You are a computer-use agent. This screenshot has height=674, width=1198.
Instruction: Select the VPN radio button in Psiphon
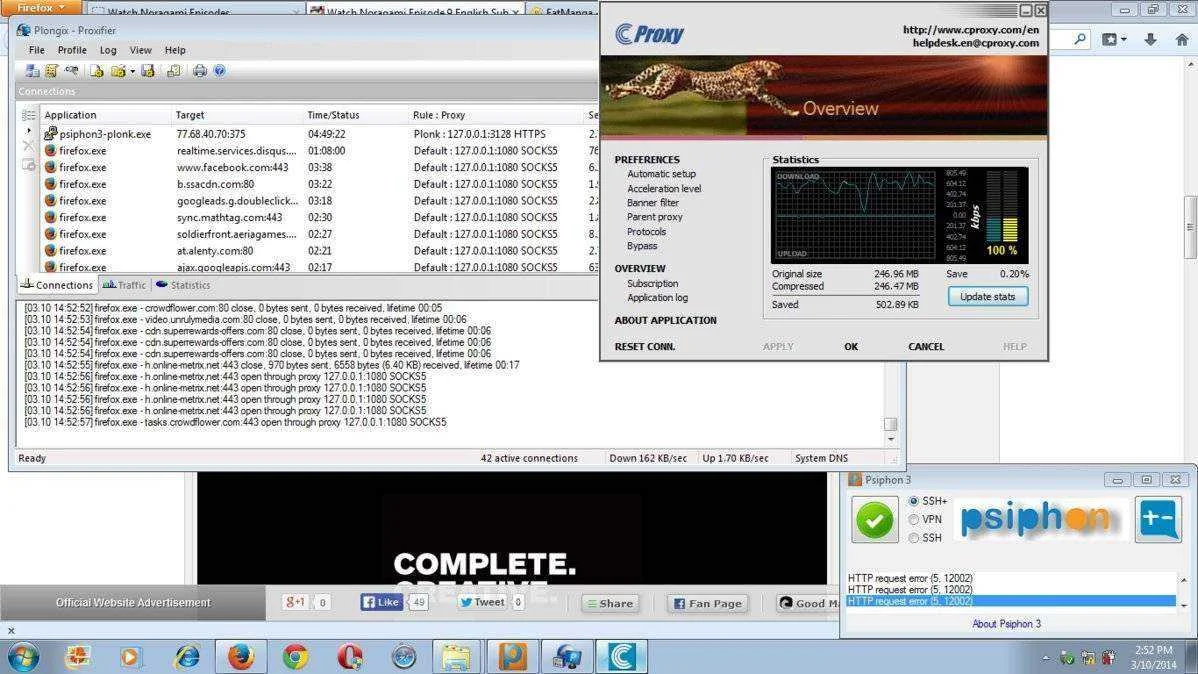tap(914, 520)
